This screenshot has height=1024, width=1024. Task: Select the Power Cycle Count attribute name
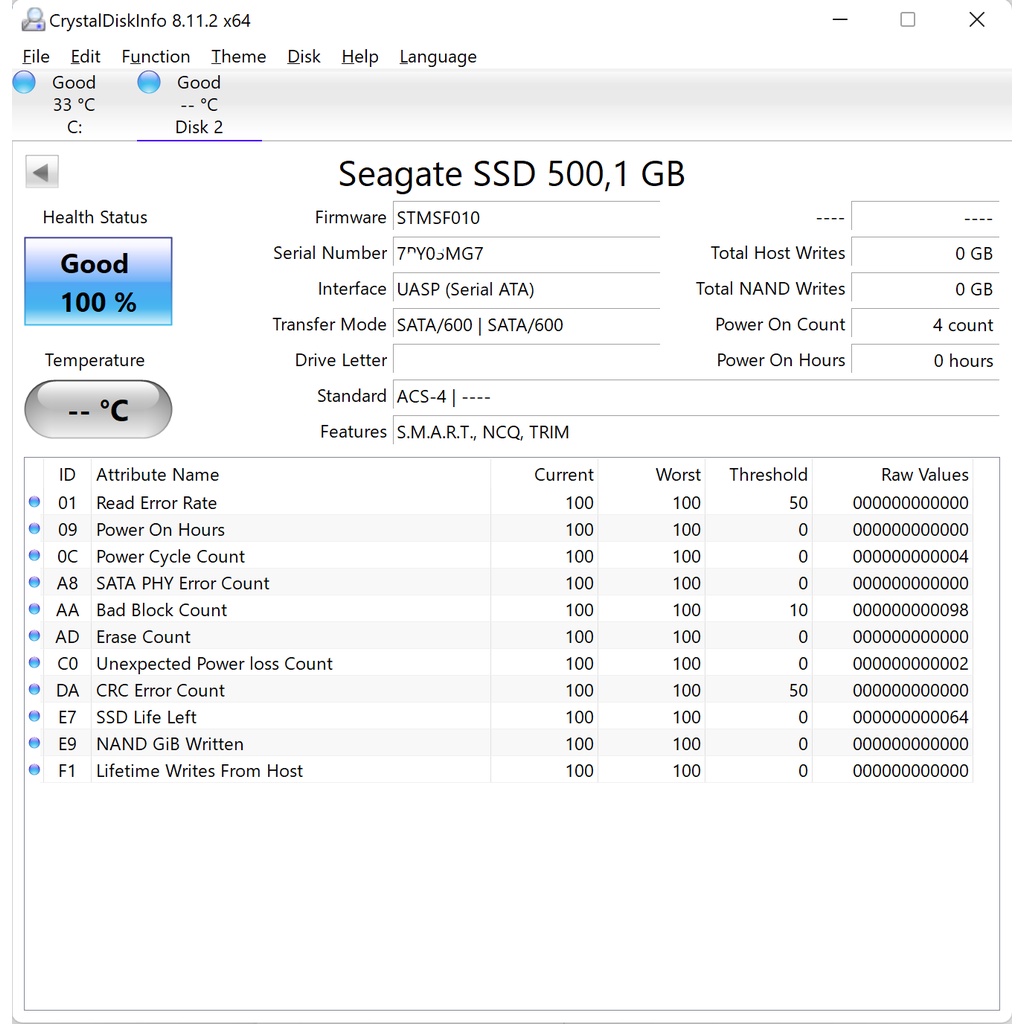170,556
